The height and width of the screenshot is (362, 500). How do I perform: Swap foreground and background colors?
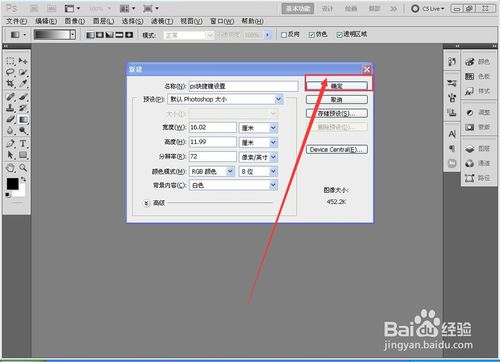23,179
